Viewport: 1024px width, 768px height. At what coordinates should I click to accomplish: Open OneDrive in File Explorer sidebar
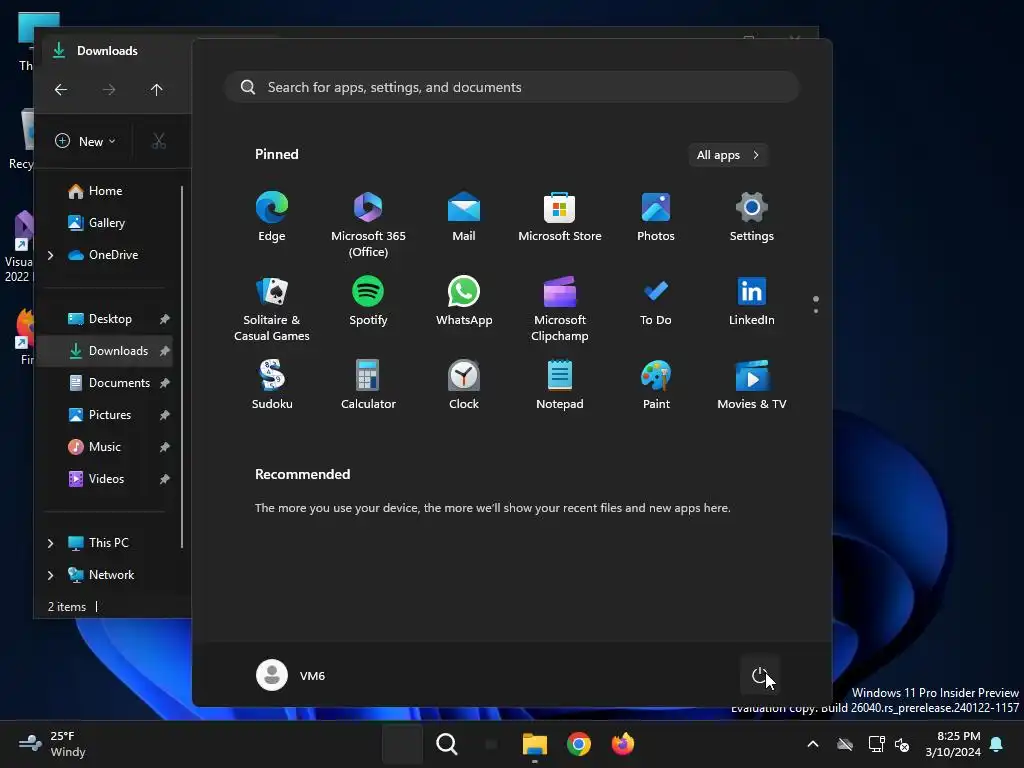103,255
